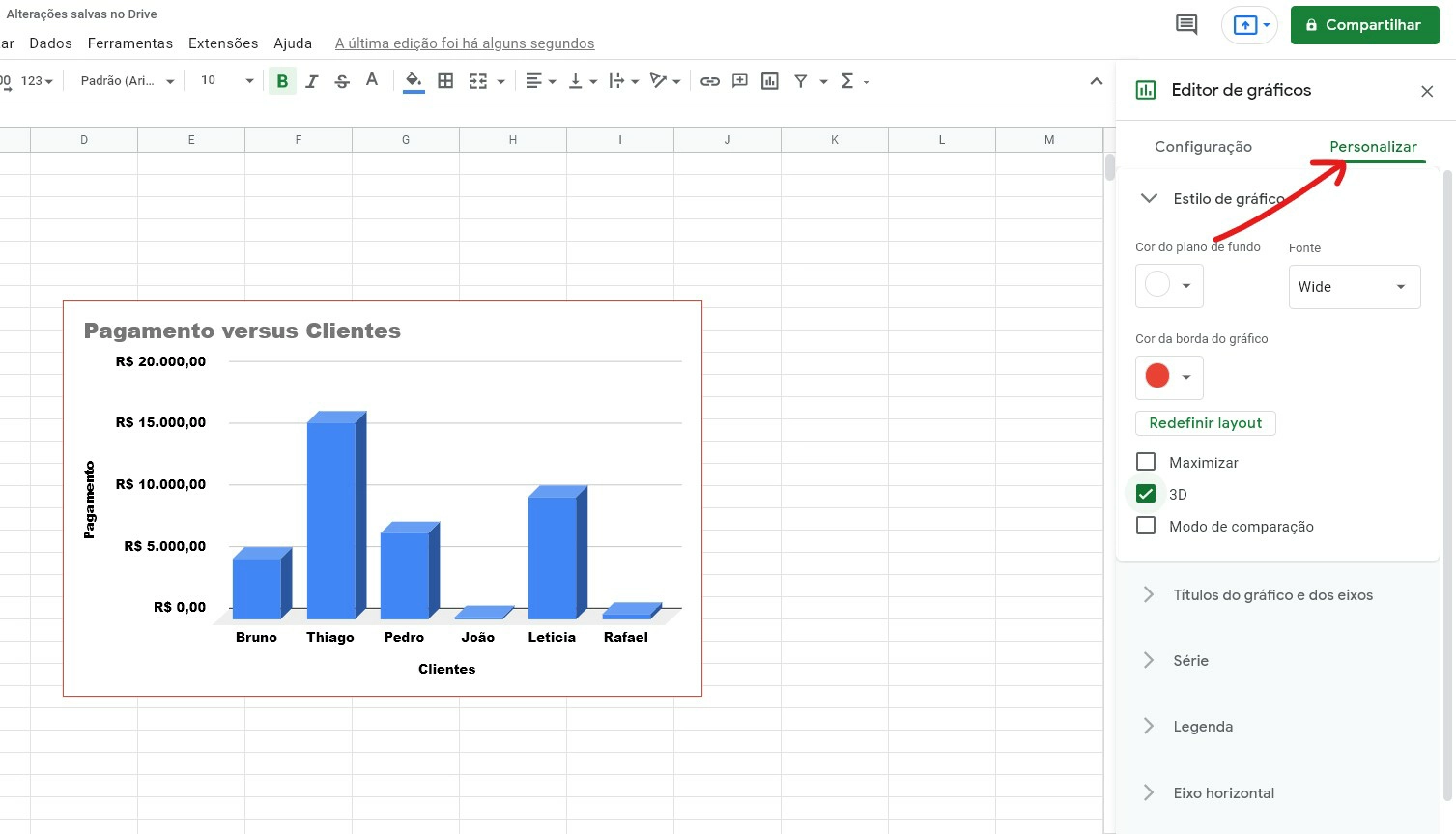Toggle bold formatting in the toolbar
This screenshot has height=834, width=1456.
pos(282,81)
